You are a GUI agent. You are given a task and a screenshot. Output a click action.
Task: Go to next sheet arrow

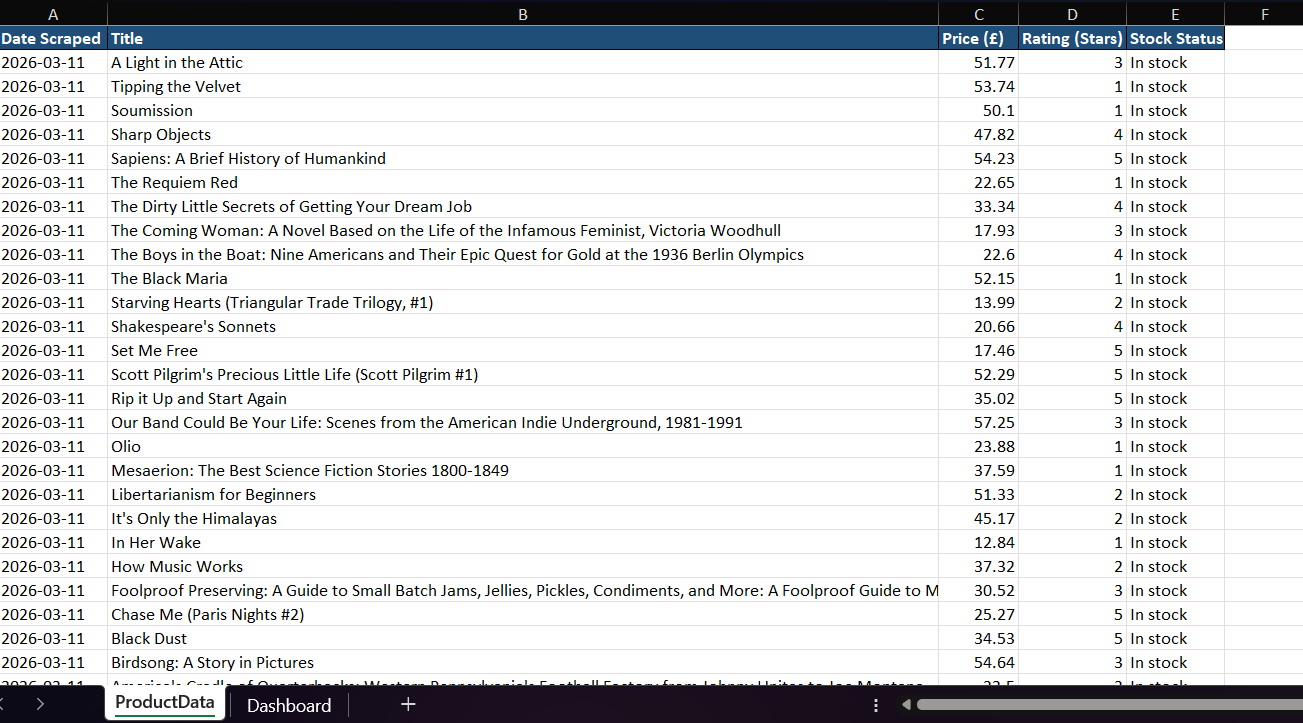coord(40,704)
